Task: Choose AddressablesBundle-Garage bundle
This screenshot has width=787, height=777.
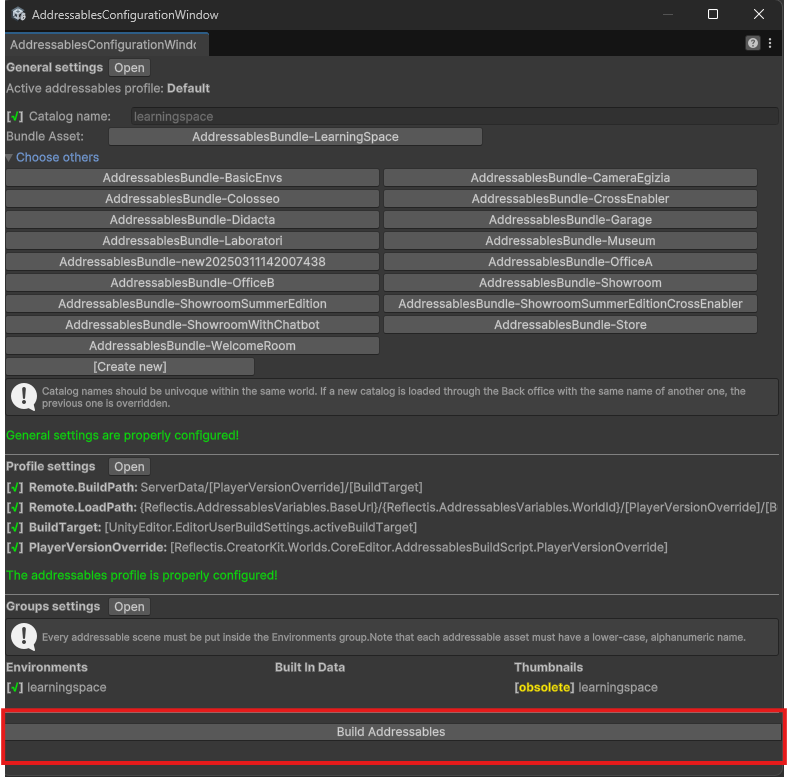Action: pyautogui.click(x=570, y=220)
